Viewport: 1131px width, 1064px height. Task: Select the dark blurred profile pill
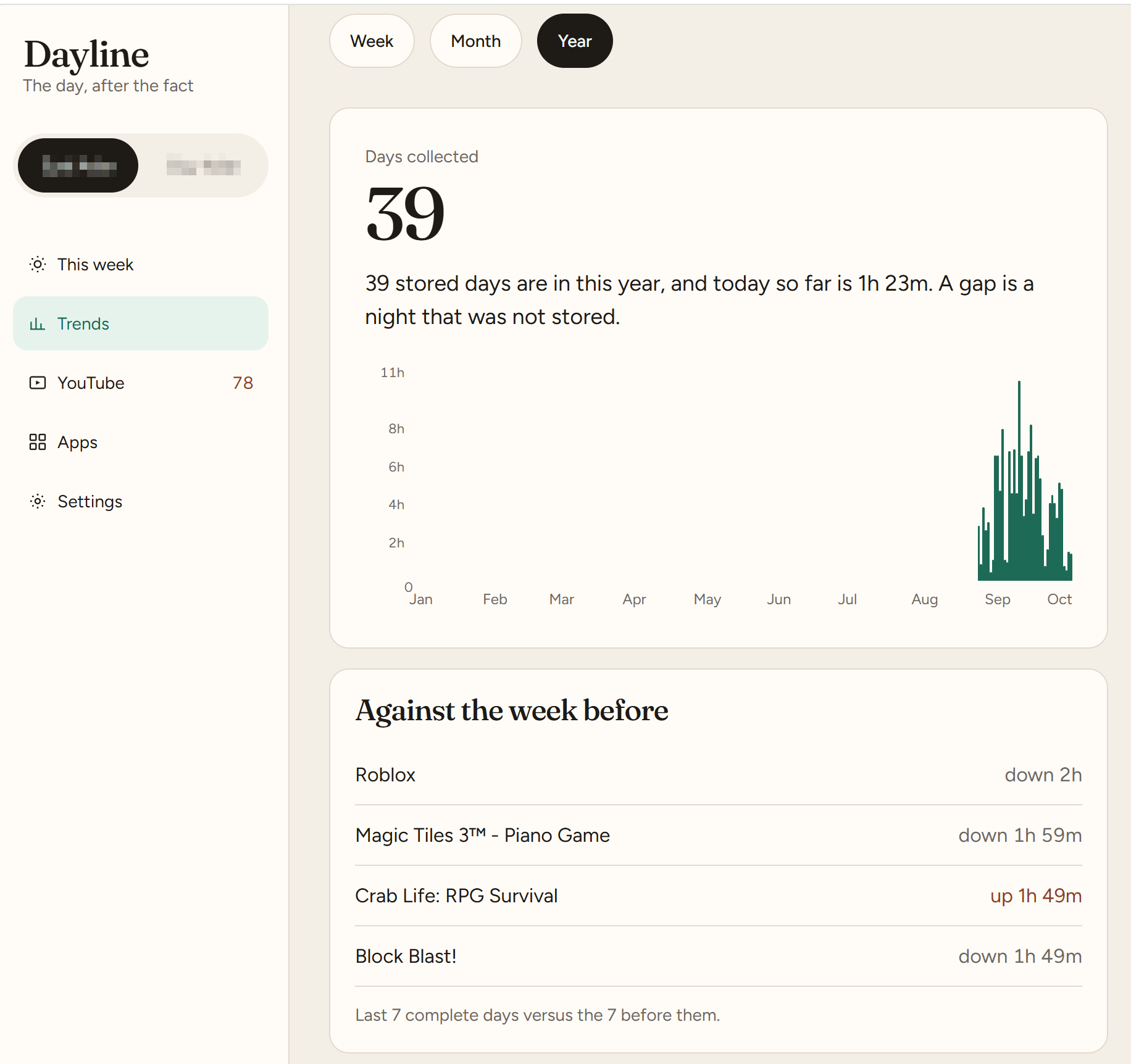(x=78, y=165)
